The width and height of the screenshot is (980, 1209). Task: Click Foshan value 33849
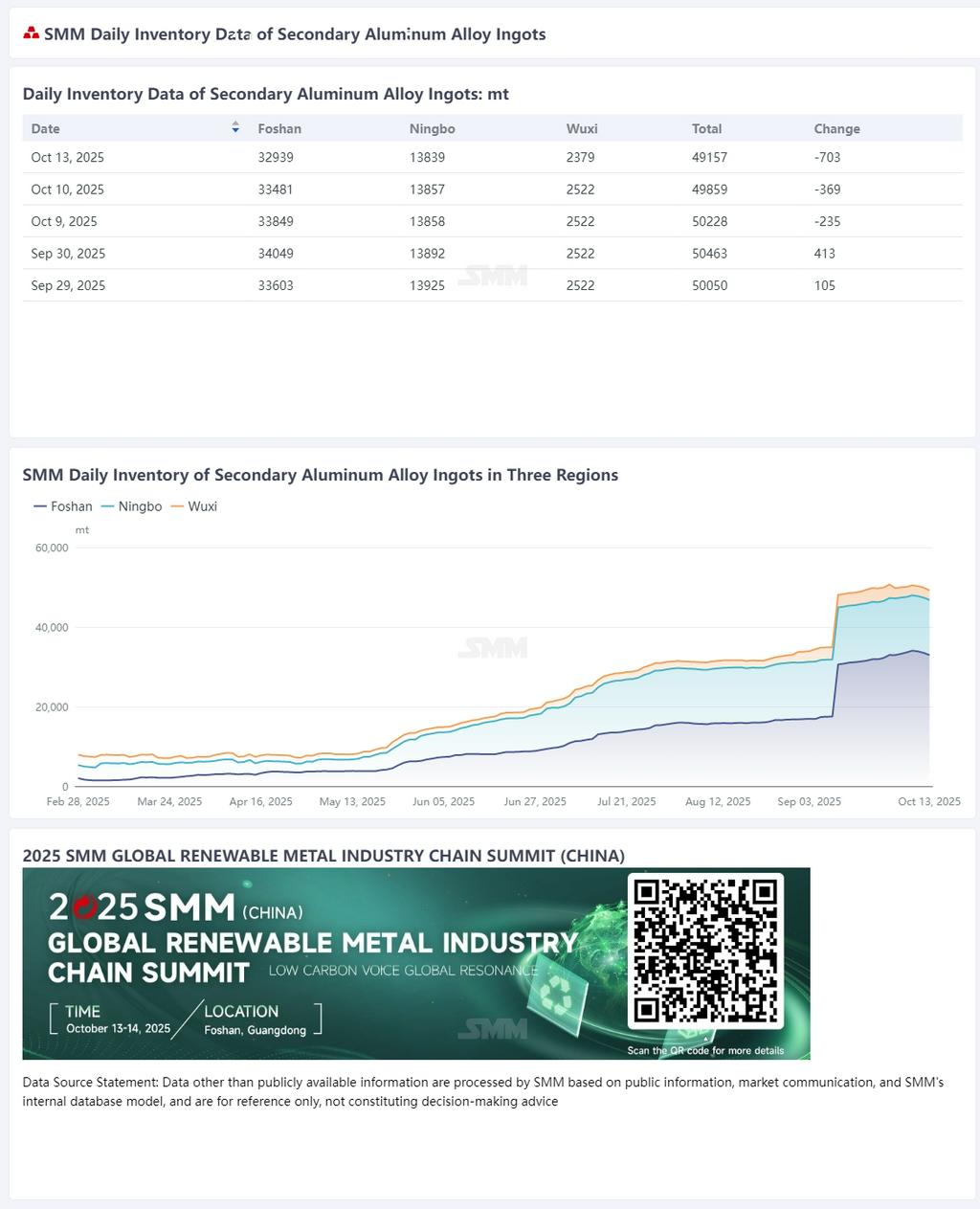pyautogui.click(x=276, y=221)
